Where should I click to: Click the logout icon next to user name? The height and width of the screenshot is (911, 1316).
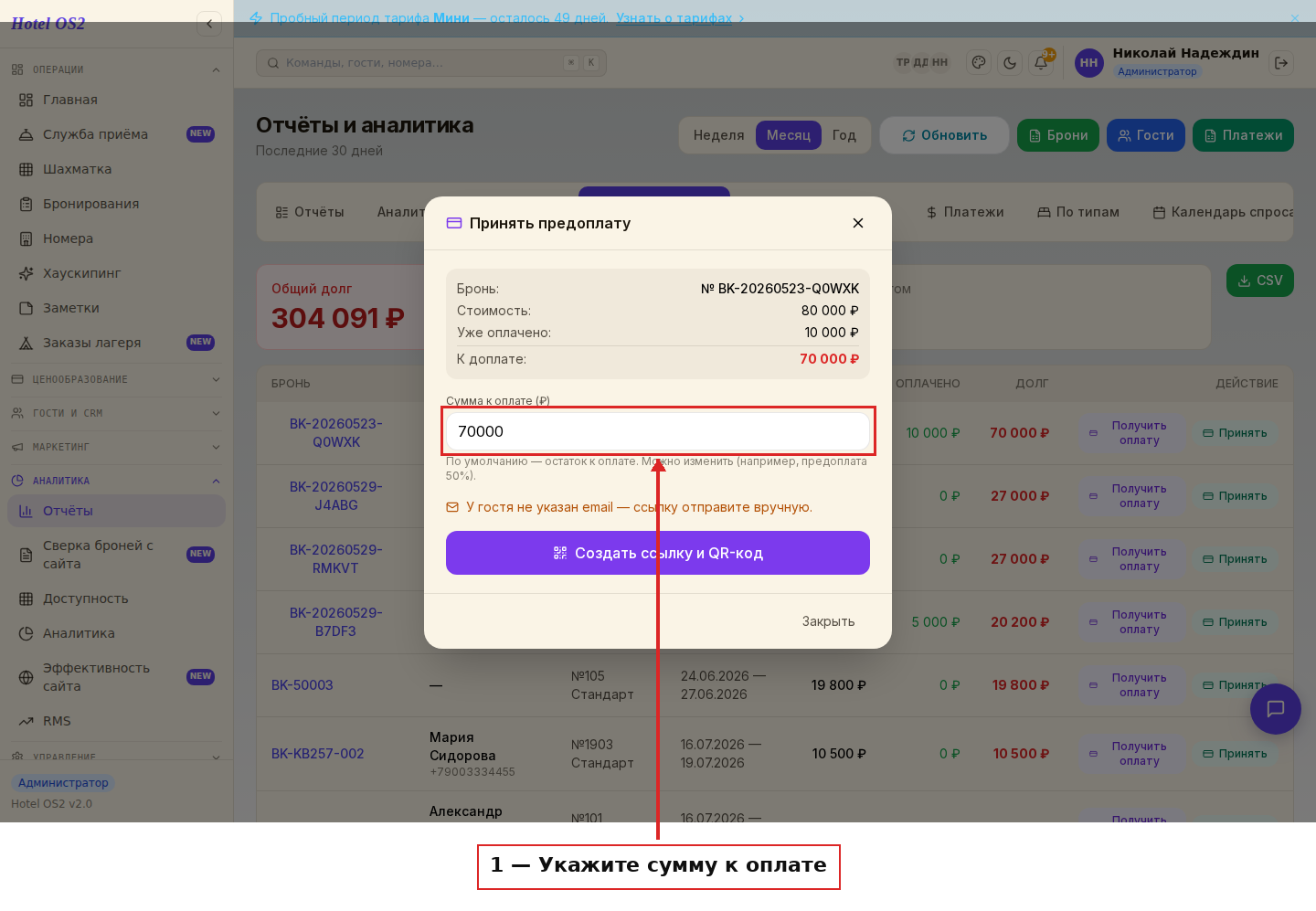[x=1281, y=62]
